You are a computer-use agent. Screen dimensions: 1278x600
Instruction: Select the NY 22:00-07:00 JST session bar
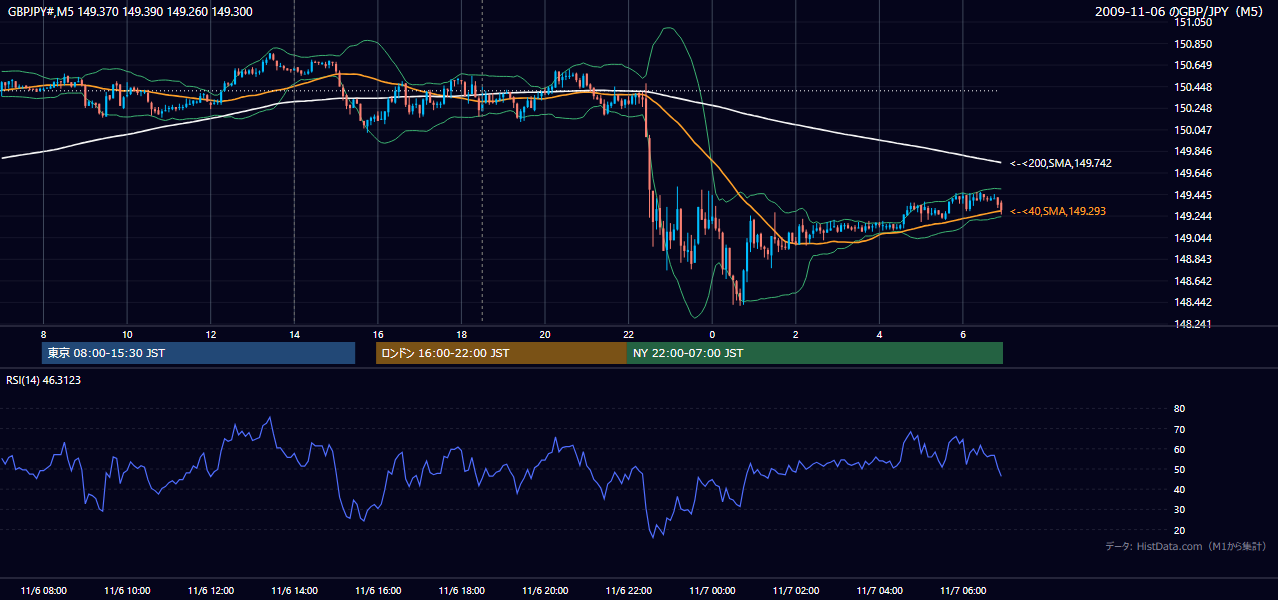pyautogui.click(x=815, y=353)
